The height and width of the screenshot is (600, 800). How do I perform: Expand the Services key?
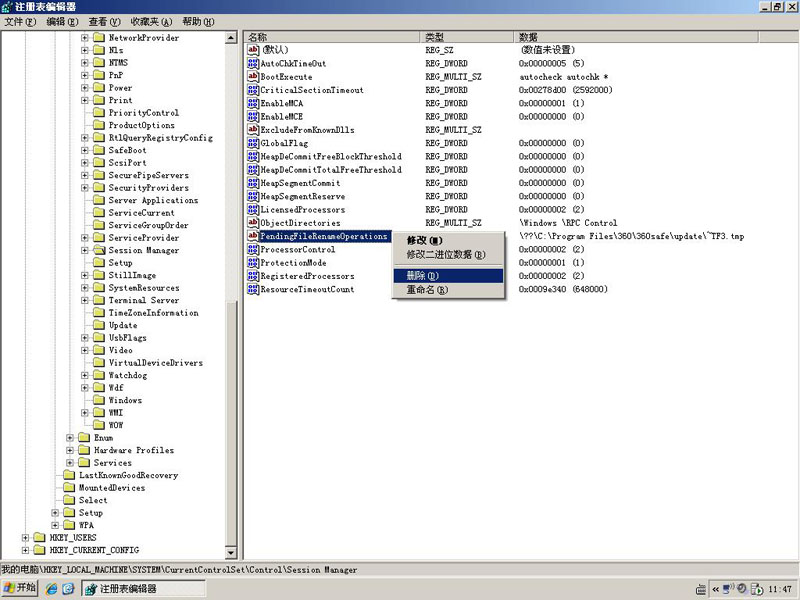(x=70, y=463)
